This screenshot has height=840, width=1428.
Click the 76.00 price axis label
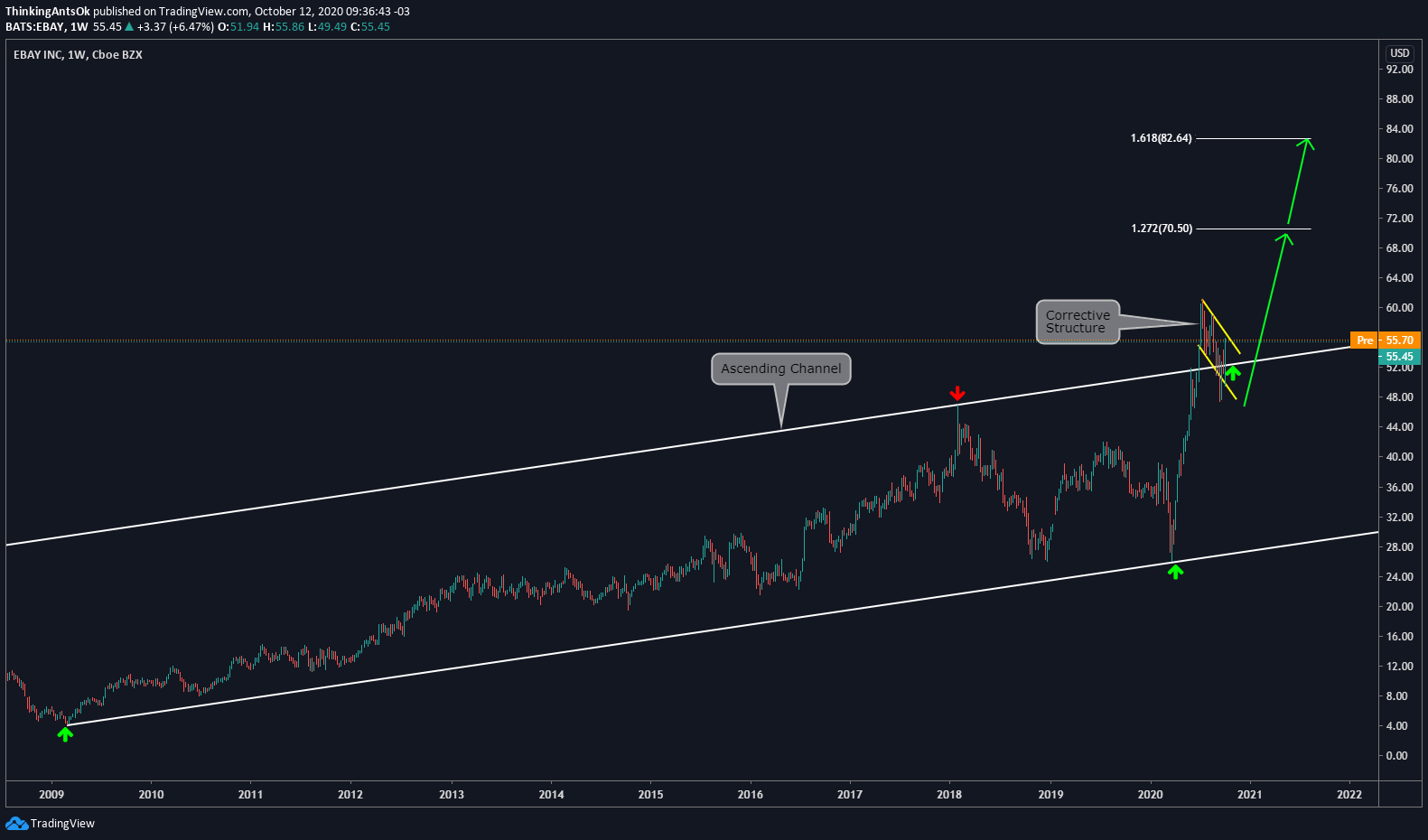[1399, 189]
